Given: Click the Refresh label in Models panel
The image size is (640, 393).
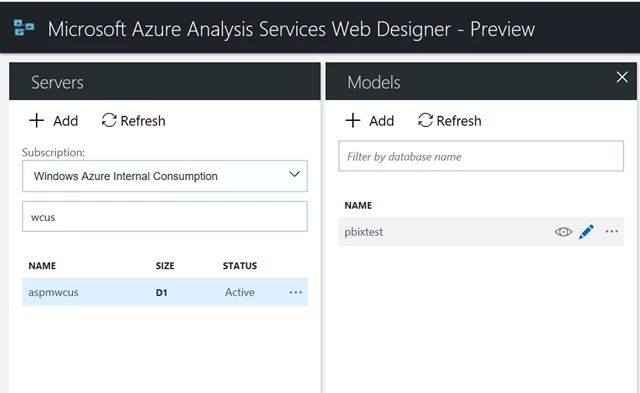Looking at the screenshot, I should [x=459, y=121].
